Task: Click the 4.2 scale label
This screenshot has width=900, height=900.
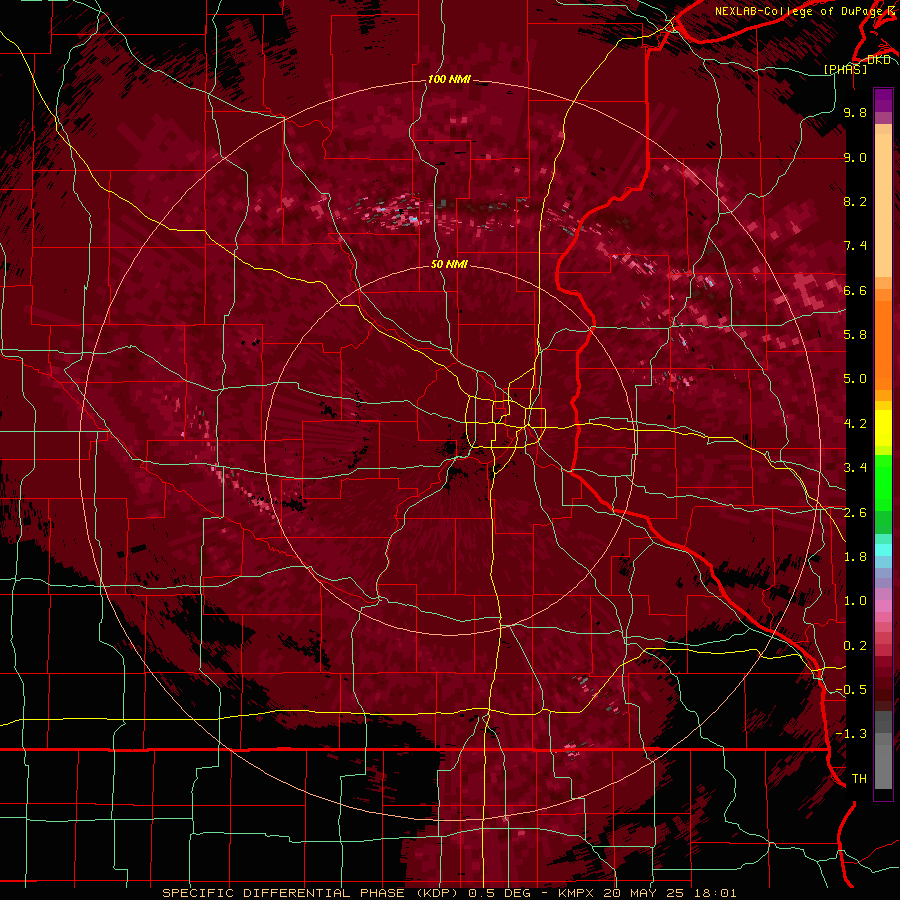Action: pyautogui.click(x=855, y=424)
